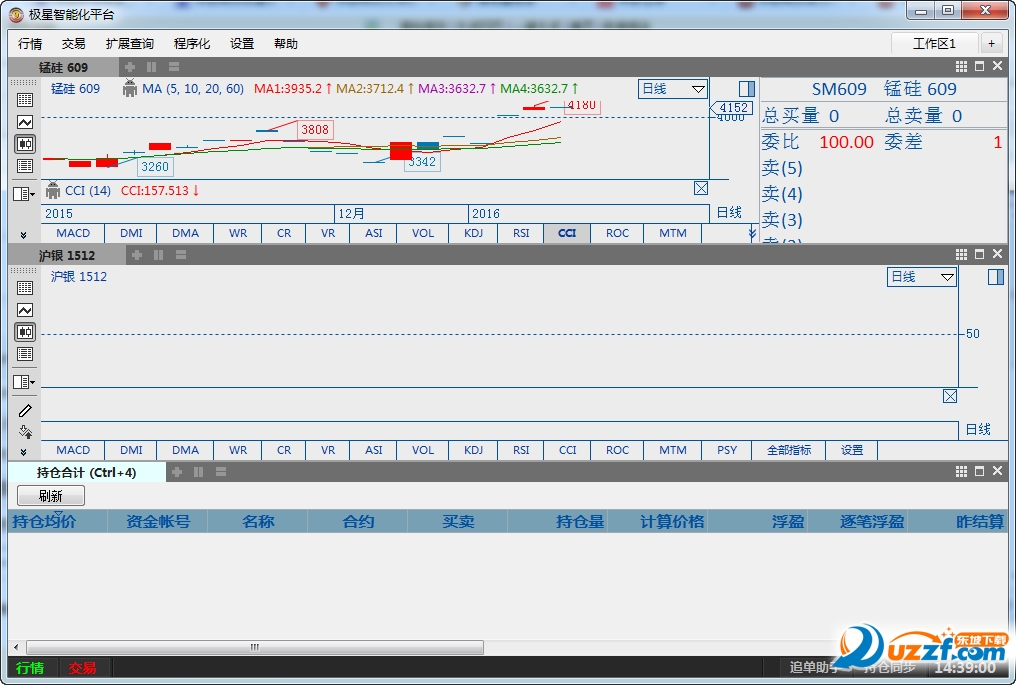The height and width of the screenshot is (685, 1016).
Task: Switch 锰硅 609 to time-sharing line chart
Action: point(25,122)
